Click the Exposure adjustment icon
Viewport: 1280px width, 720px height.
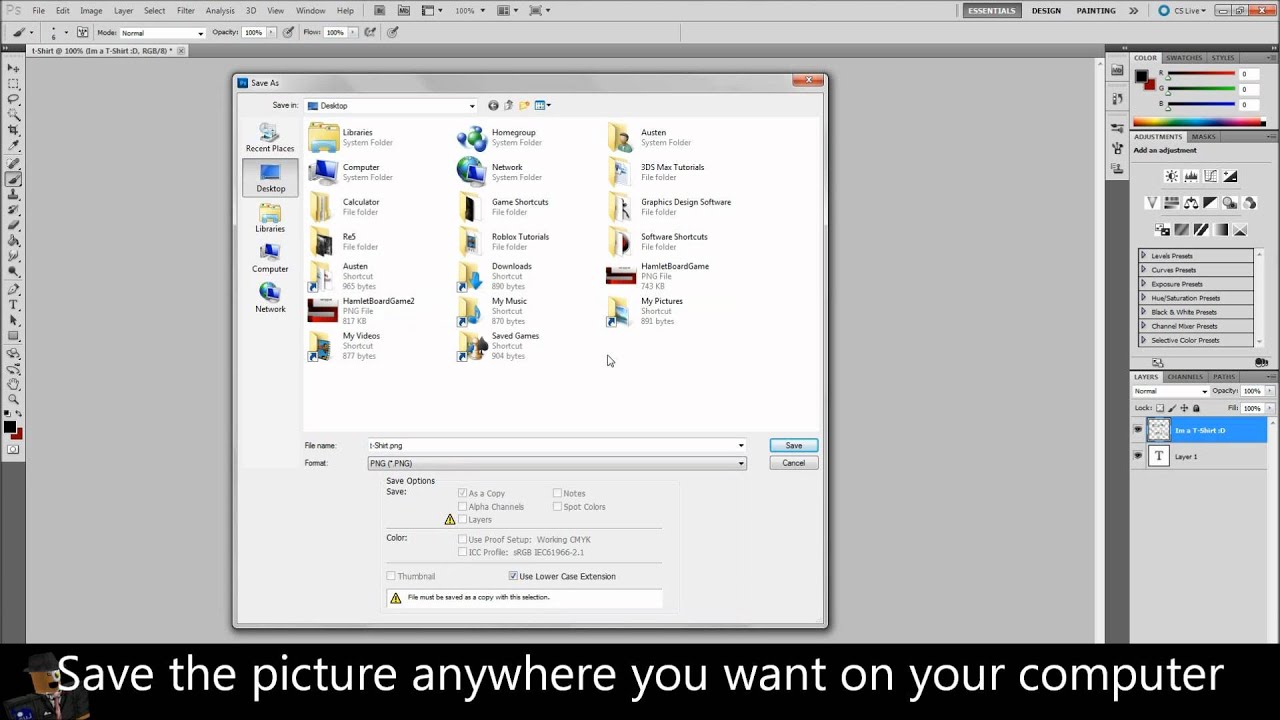(x=1231, y=176)
